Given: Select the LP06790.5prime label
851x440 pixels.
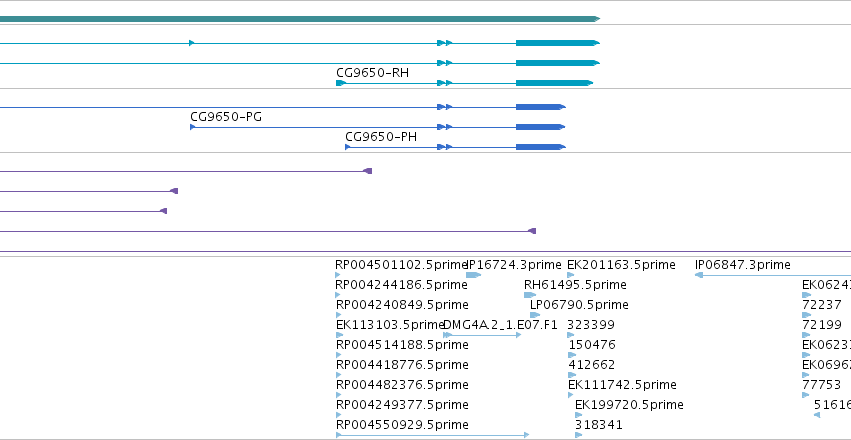Looking at the screenshot, I should point(579,305).
